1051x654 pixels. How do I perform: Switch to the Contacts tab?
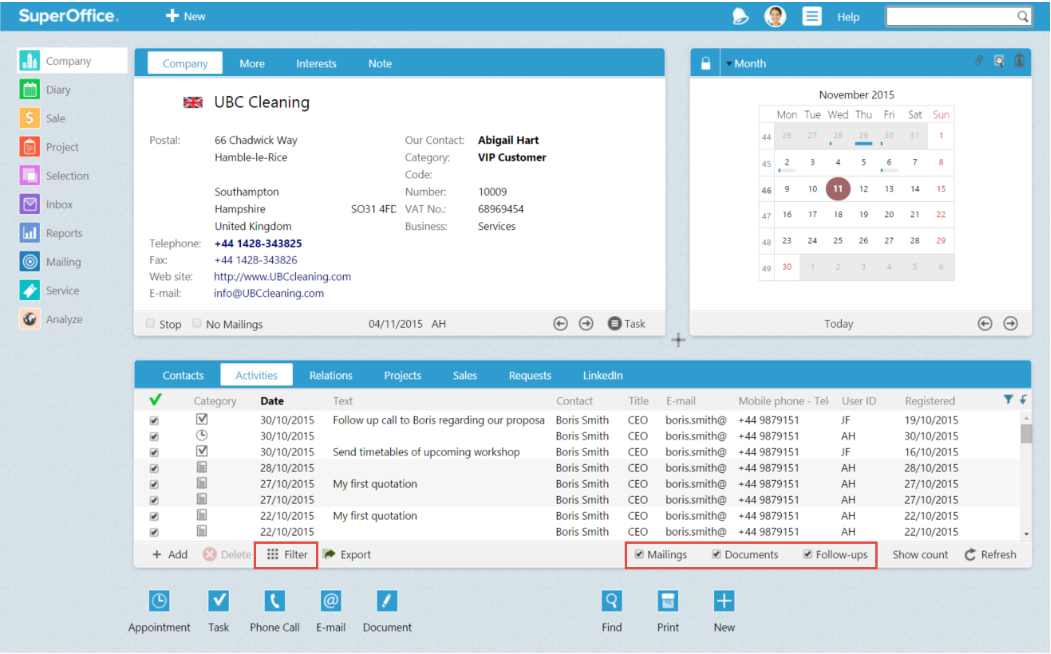[x=183, y=375]
